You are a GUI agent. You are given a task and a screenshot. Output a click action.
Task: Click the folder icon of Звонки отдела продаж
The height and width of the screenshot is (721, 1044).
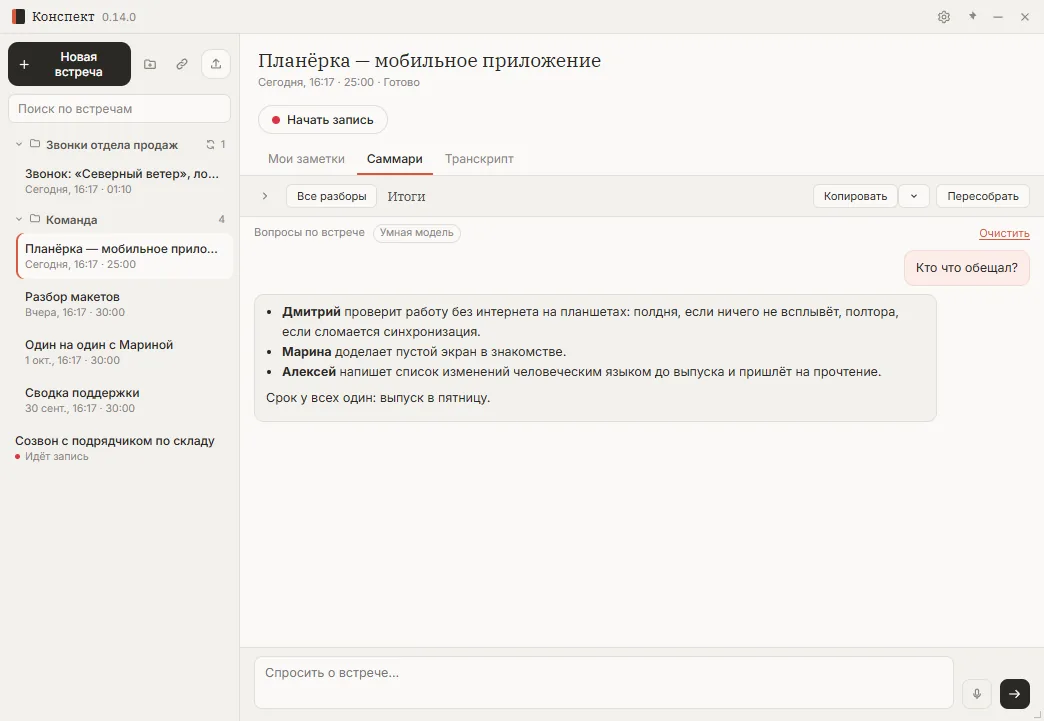click(x=35, y=144)
